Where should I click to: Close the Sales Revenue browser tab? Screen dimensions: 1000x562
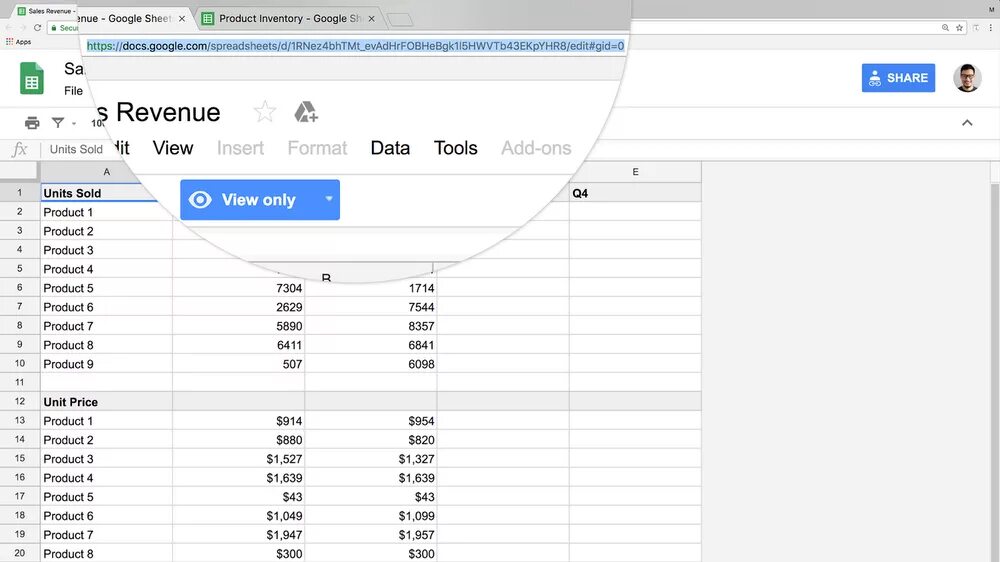[x=182, y=18]
